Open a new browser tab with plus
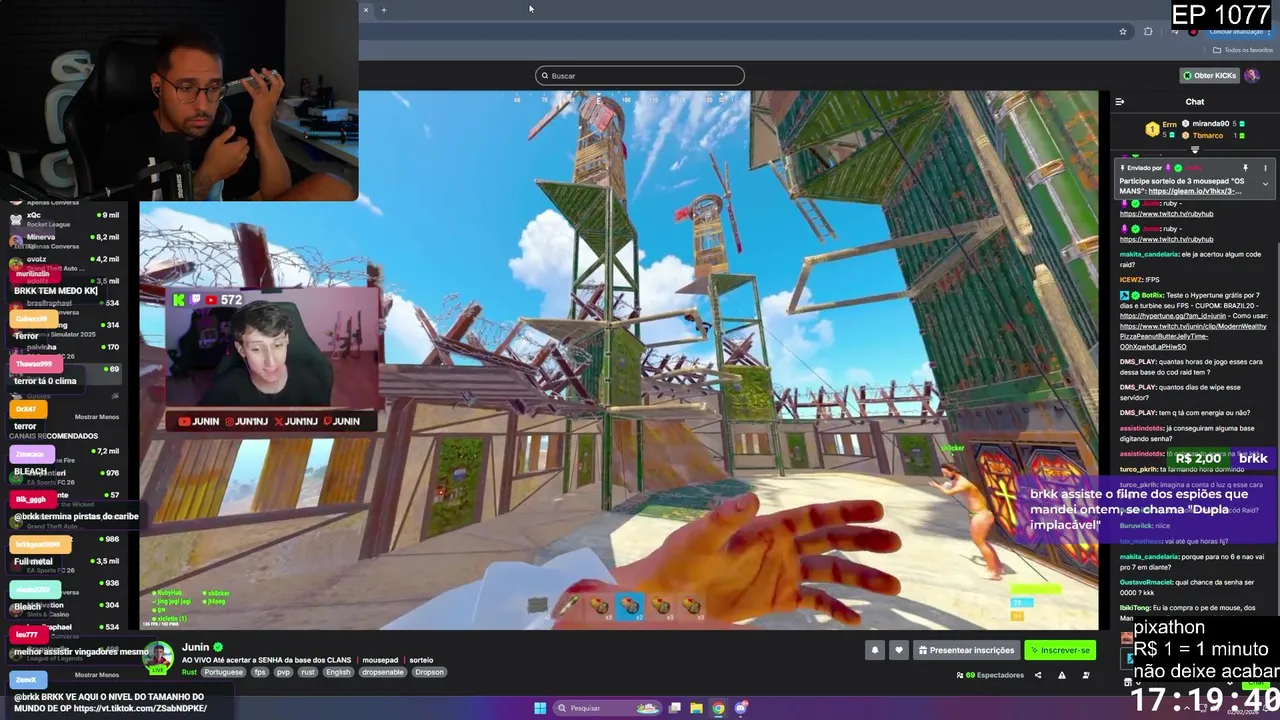This screenshot has height=720, width=1280. [x=384, y=10]
